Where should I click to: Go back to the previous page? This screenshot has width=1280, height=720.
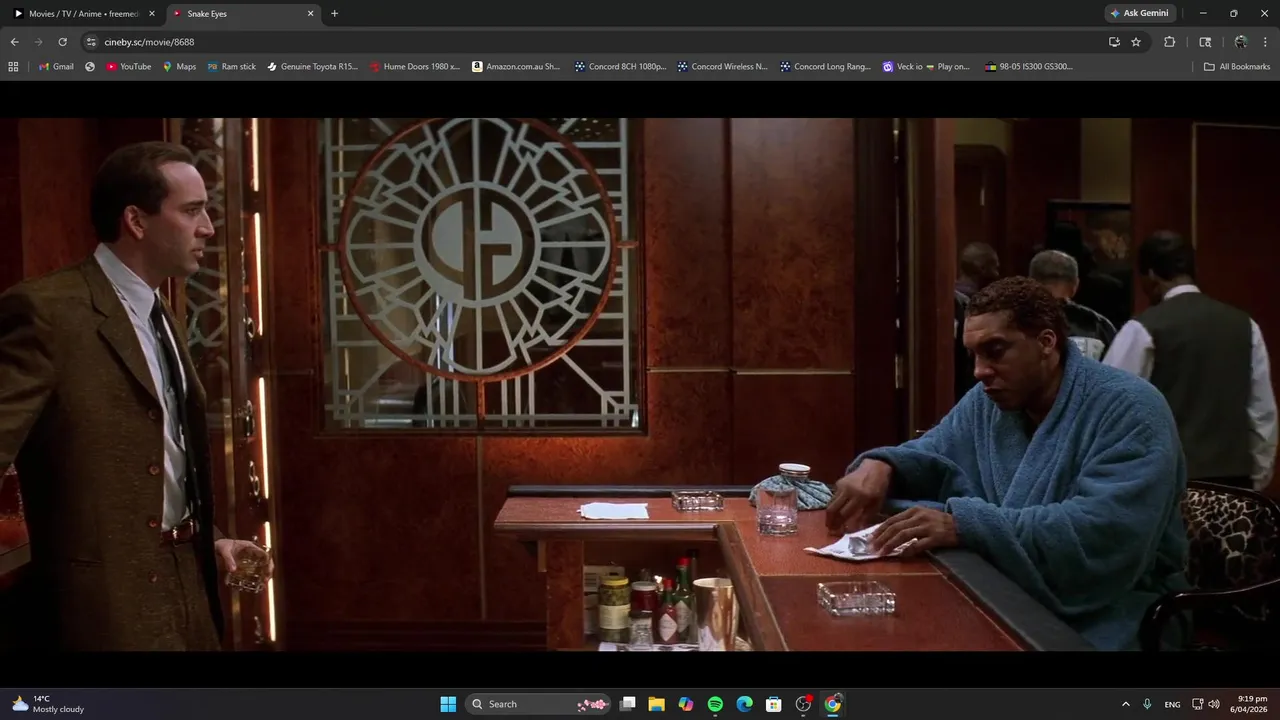point(14,42)
